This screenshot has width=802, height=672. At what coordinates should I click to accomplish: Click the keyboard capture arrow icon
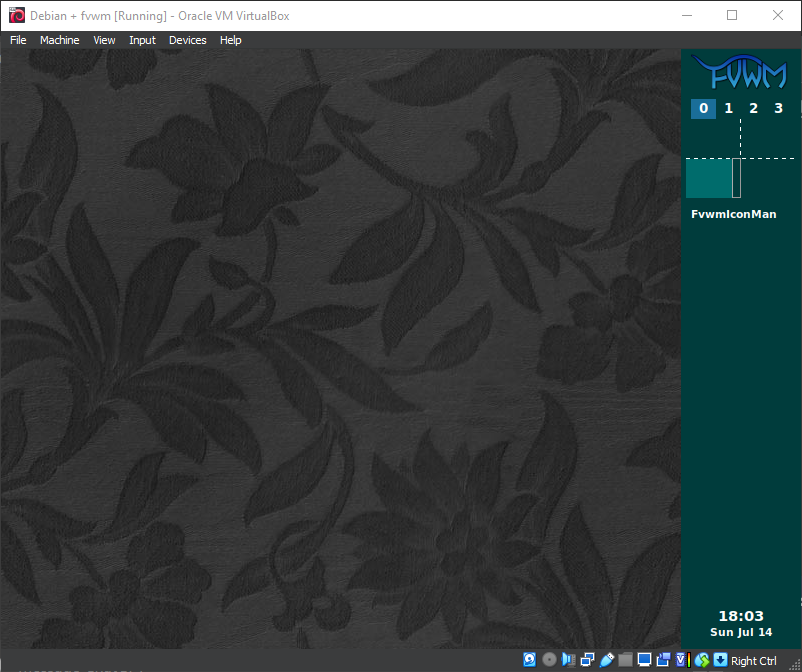click(720, 660)
